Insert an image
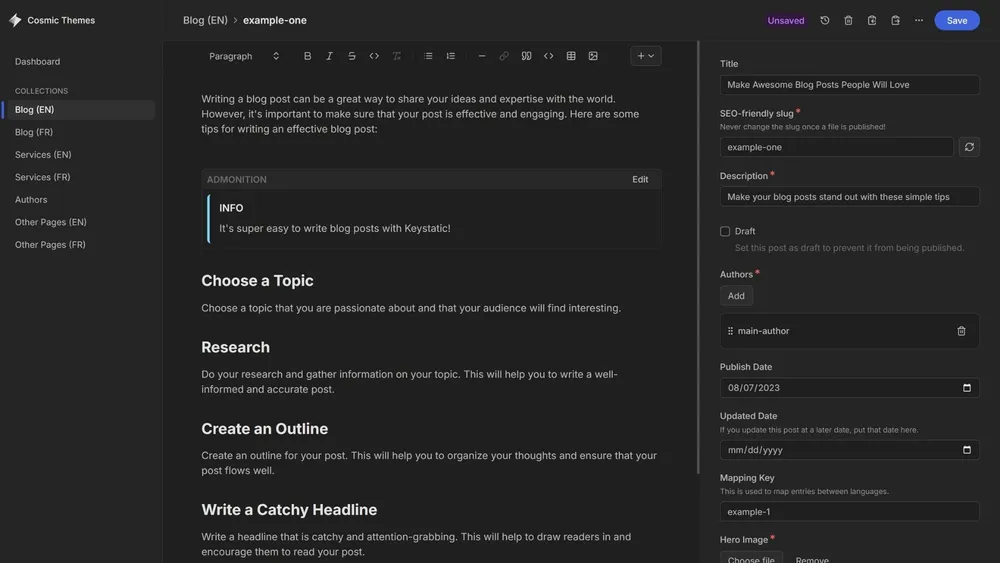The width and height of the screenshot is (1000, 563). [593, 56]
